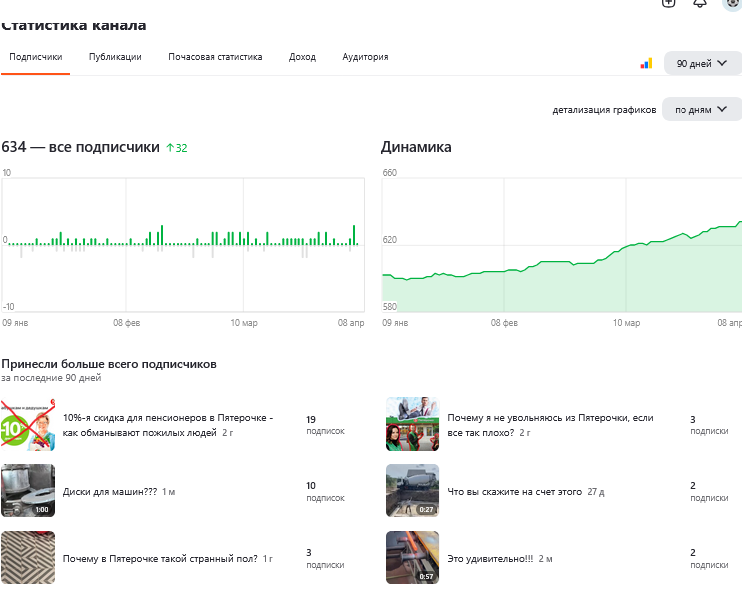The width and height of the screenshot is (742, 600).
Task: Expand the 90 дней period dropdown
Action: click(703, 63)
